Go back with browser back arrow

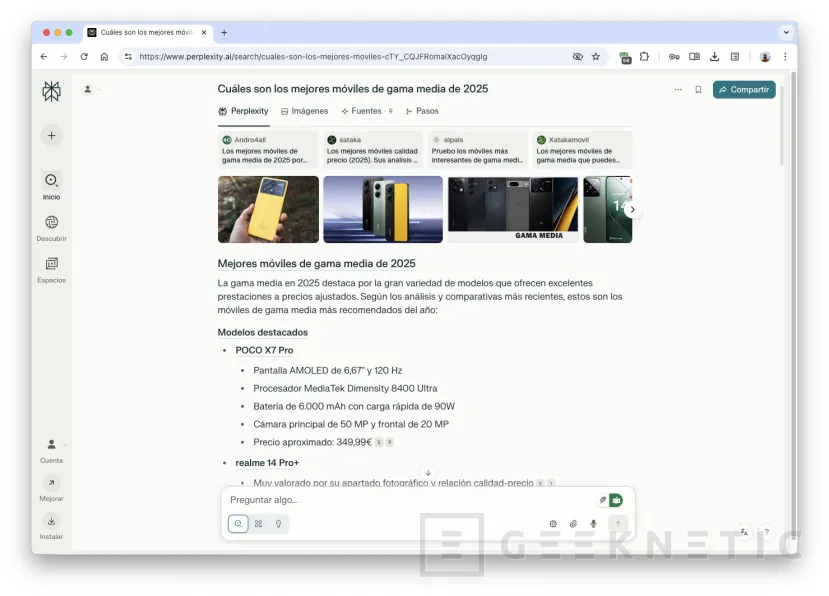coord(44,57)
